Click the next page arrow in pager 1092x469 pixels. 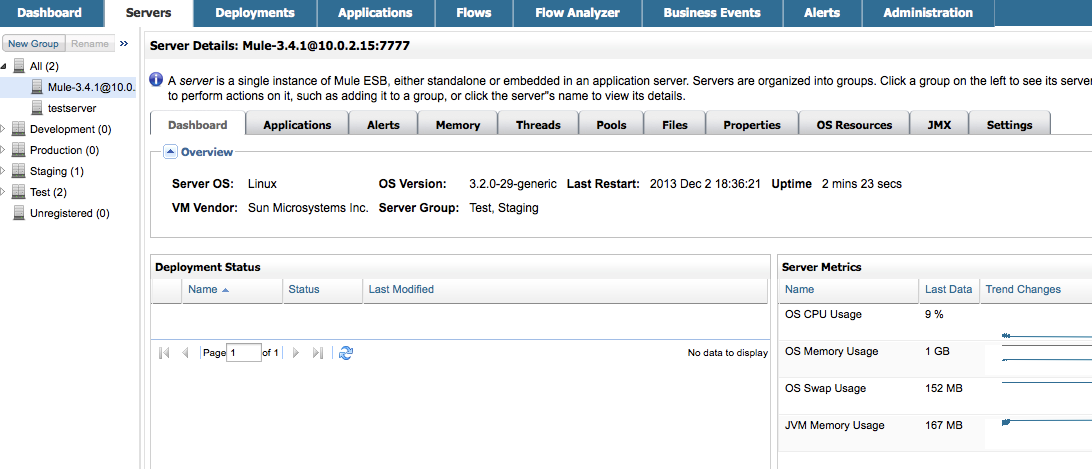tap(296, 353)
